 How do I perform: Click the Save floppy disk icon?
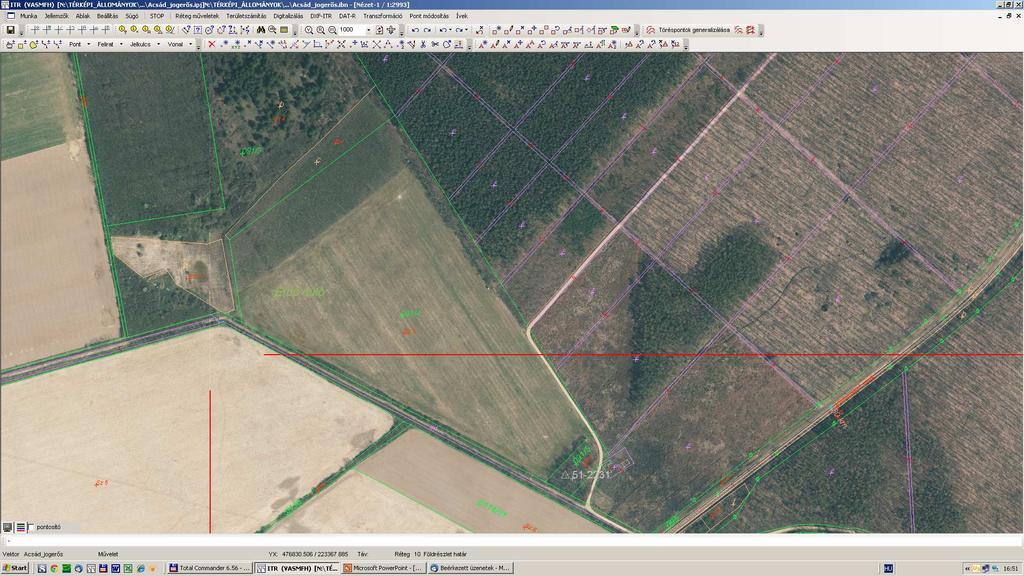pos(10,30)
